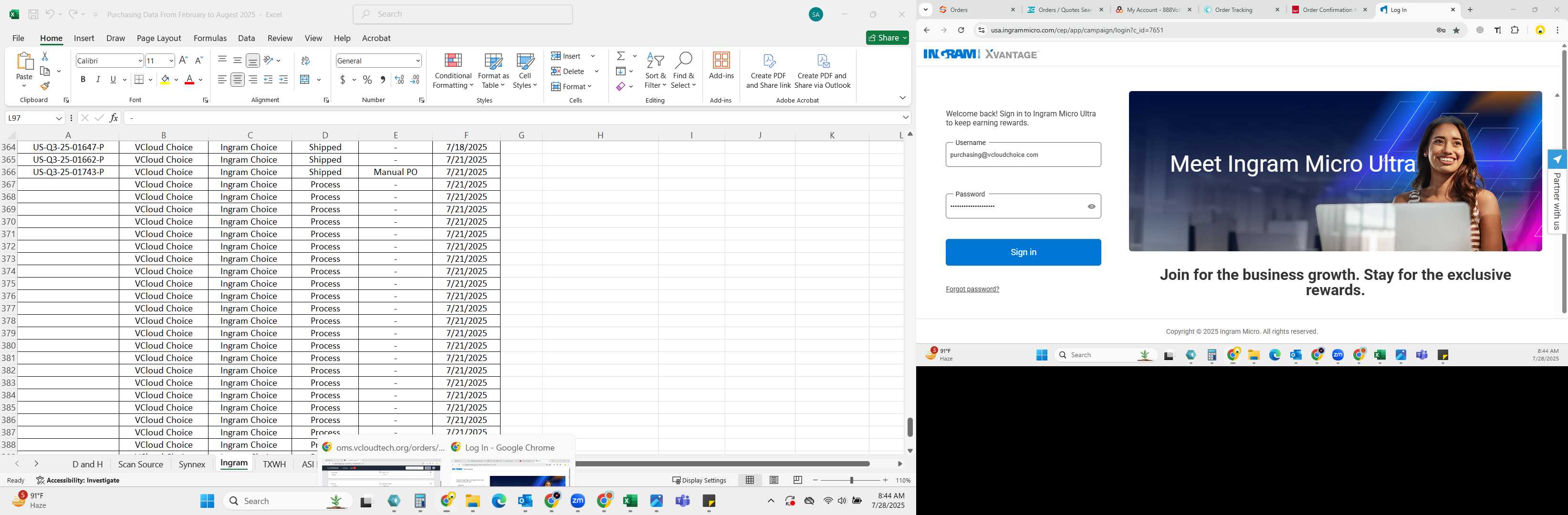Click the Save icon in Excel title bar
This screenshot has width=1568, height=515.
click(33, 14)
